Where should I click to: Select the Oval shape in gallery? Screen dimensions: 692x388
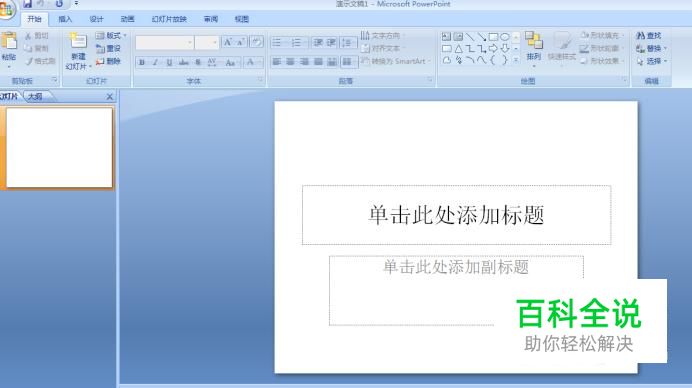tap(505, 37)
